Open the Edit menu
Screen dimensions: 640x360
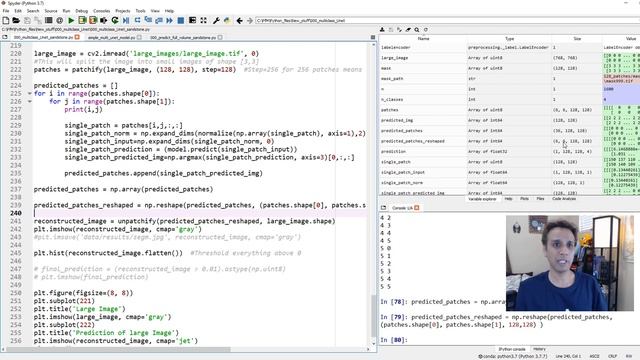[x=18, y=11]
